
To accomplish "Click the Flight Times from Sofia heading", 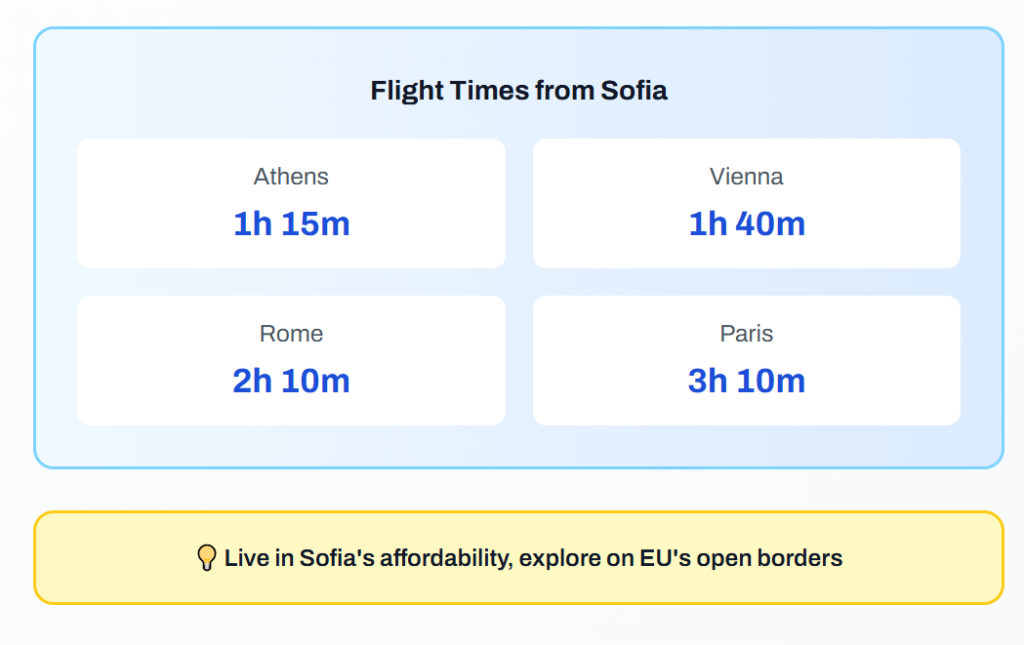I will click(x=518, y=91).
